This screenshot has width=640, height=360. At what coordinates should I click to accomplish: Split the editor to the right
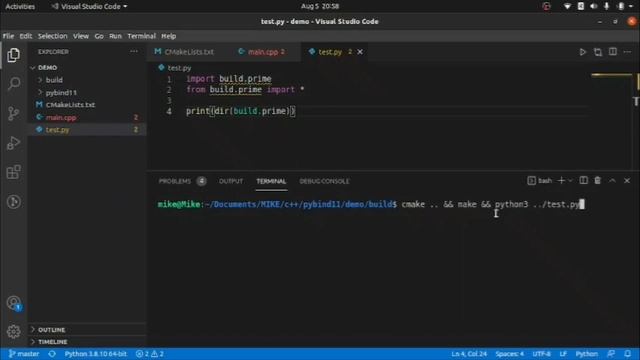tap(613, 52)
